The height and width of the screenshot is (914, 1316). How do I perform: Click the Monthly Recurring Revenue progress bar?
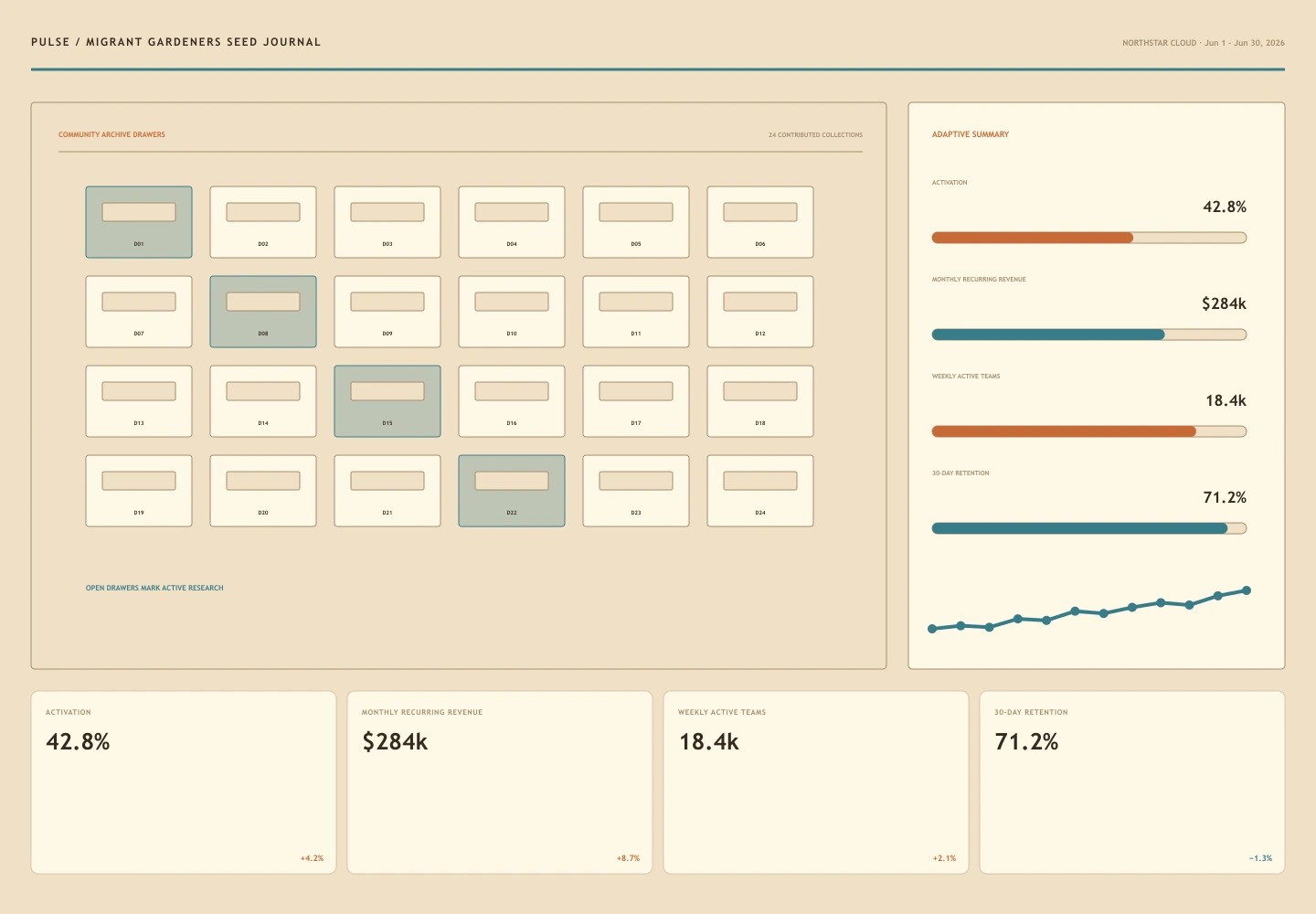(1089, 335)
